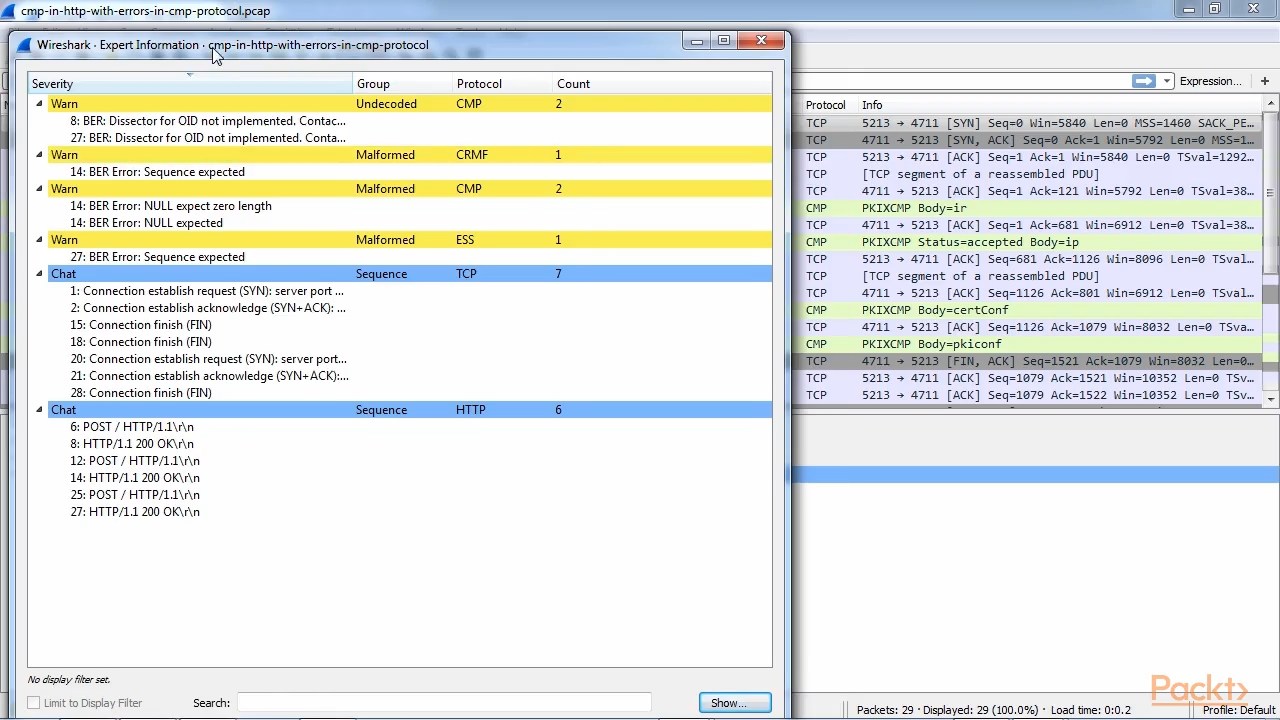Click the packet list vertical scrollbar

point(1271,250)
